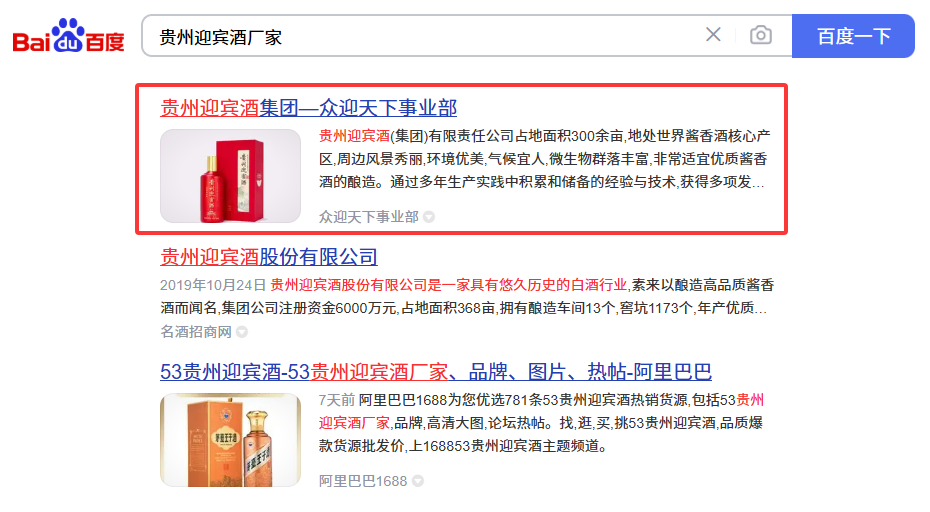Click the red wine bottle thumbnail
Screen dimensions: 930x512
tap(230, 176)
